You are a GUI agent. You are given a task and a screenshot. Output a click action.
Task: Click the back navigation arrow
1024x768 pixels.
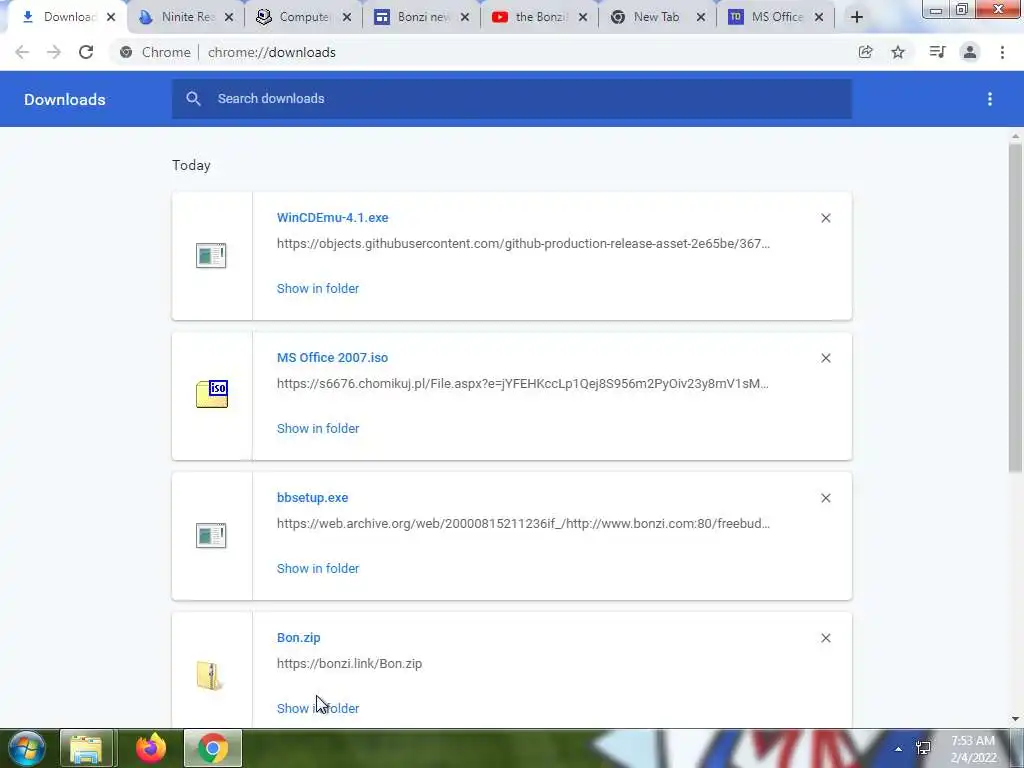pyautogui.click(x=22, y=52)
